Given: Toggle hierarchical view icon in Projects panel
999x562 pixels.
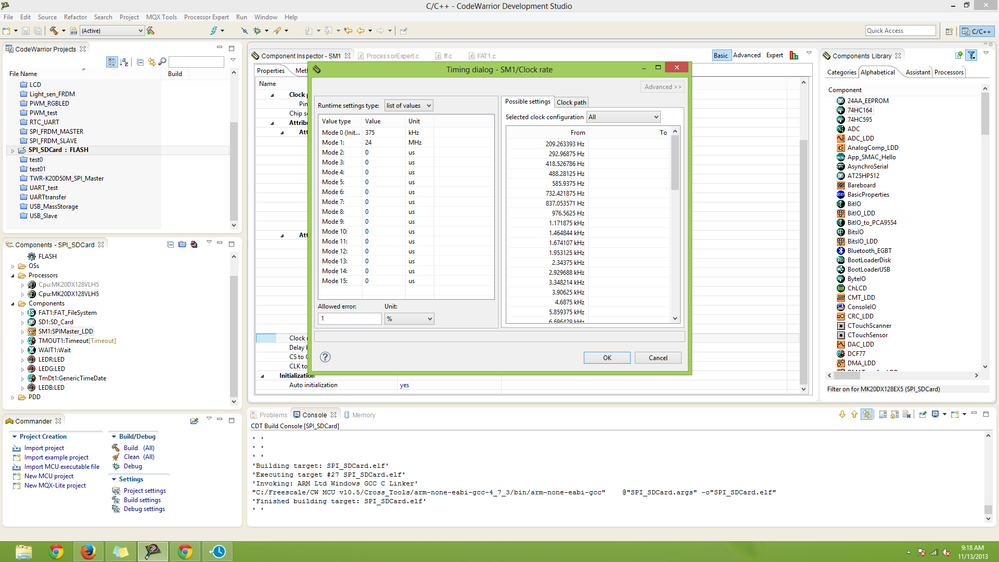Looking at the screenshot, I should (x=111, y=62).
